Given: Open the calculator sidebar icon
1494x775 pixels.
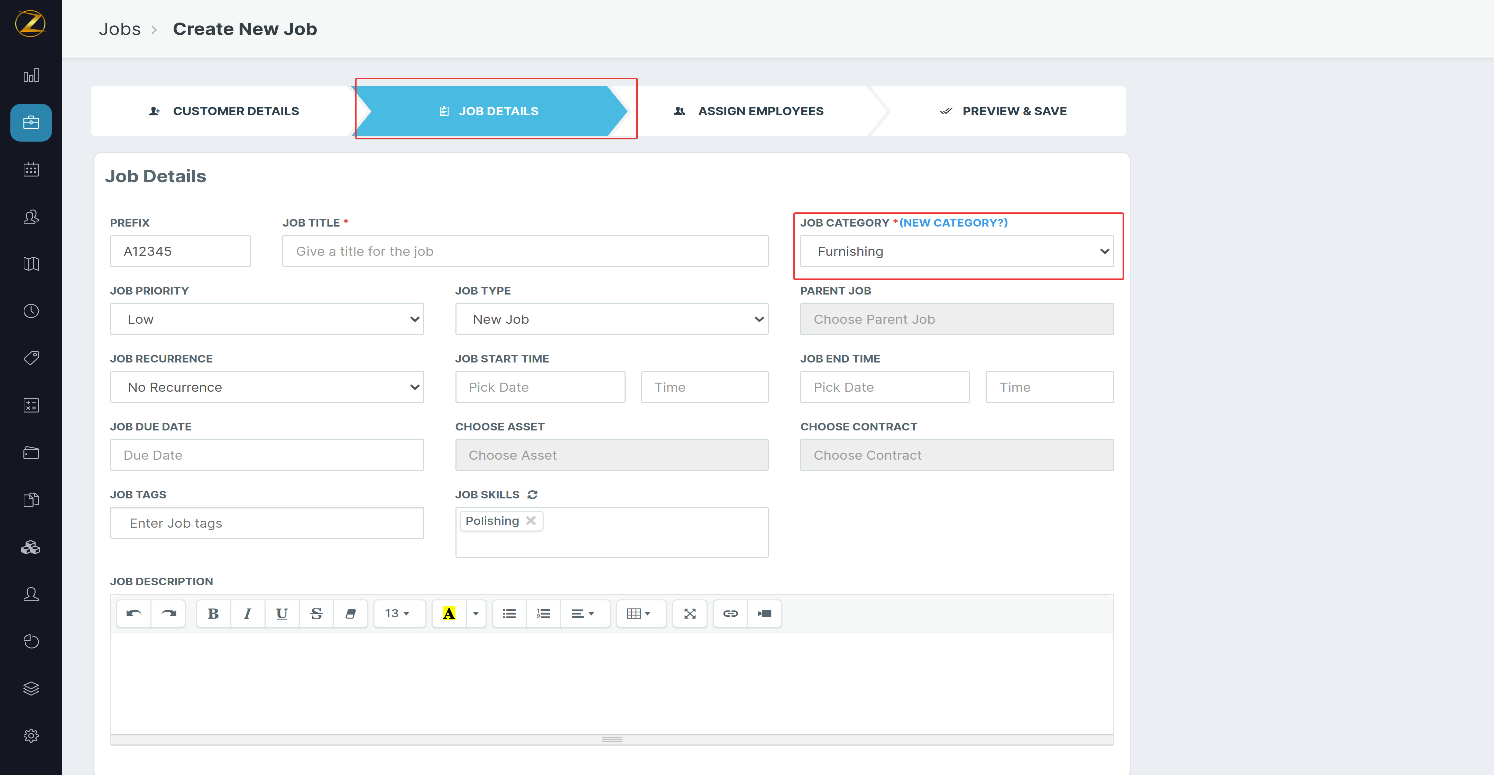Looking at the screenshot, I should 31,405.
